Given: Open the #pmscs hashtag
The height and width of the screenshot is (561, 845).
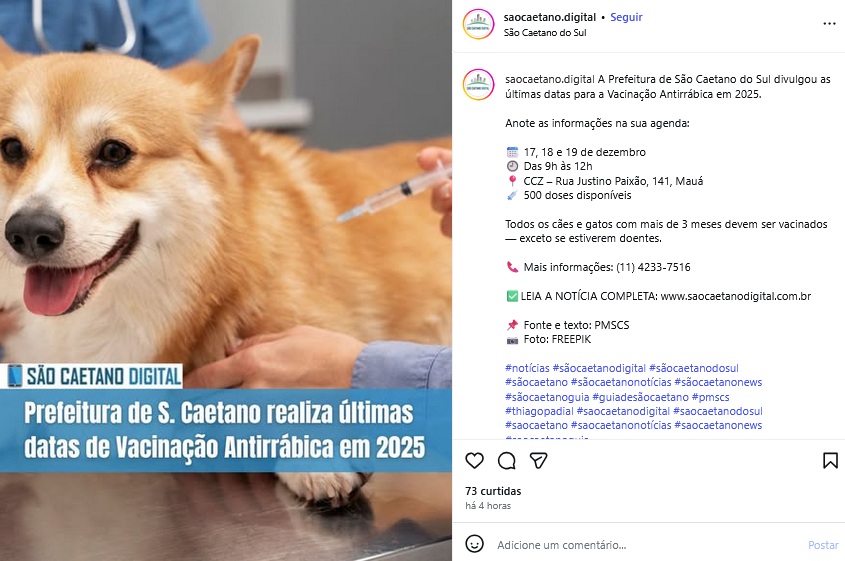Looking at the screenshot, I should click(x=710, y=397).
